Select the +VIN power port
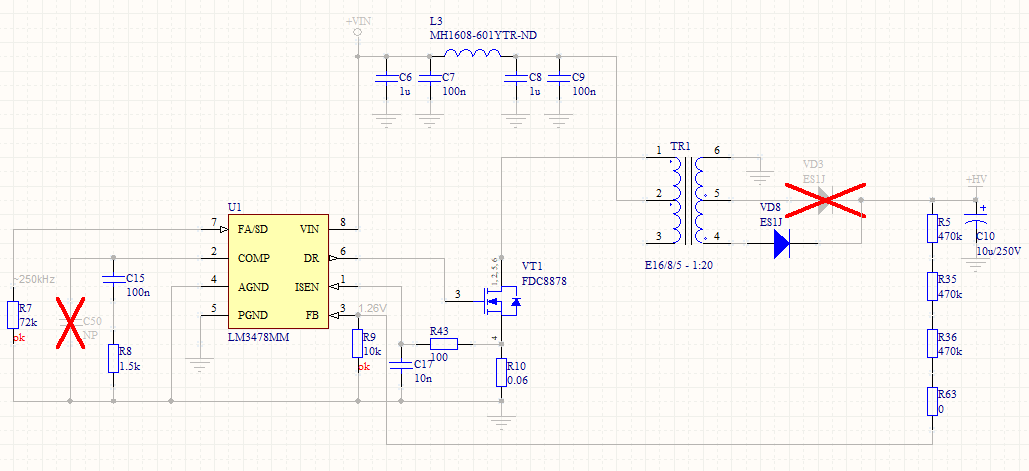Viewport: 1029px width, 471px height. 358,26
